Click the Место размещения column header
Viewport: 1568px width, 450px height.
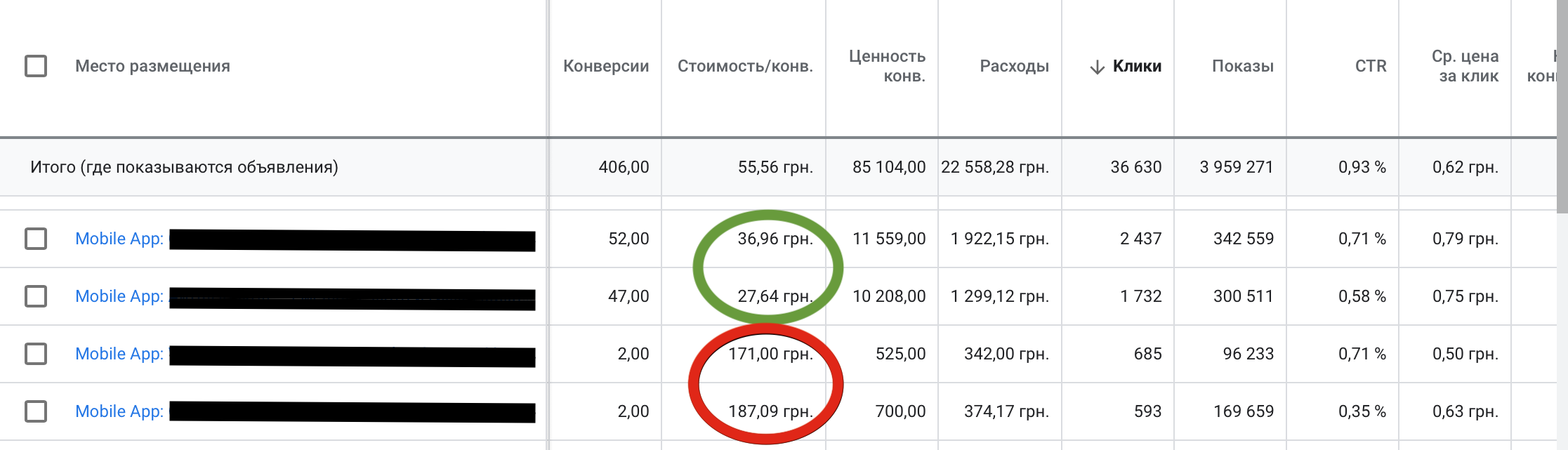click(x=152, y=66)
